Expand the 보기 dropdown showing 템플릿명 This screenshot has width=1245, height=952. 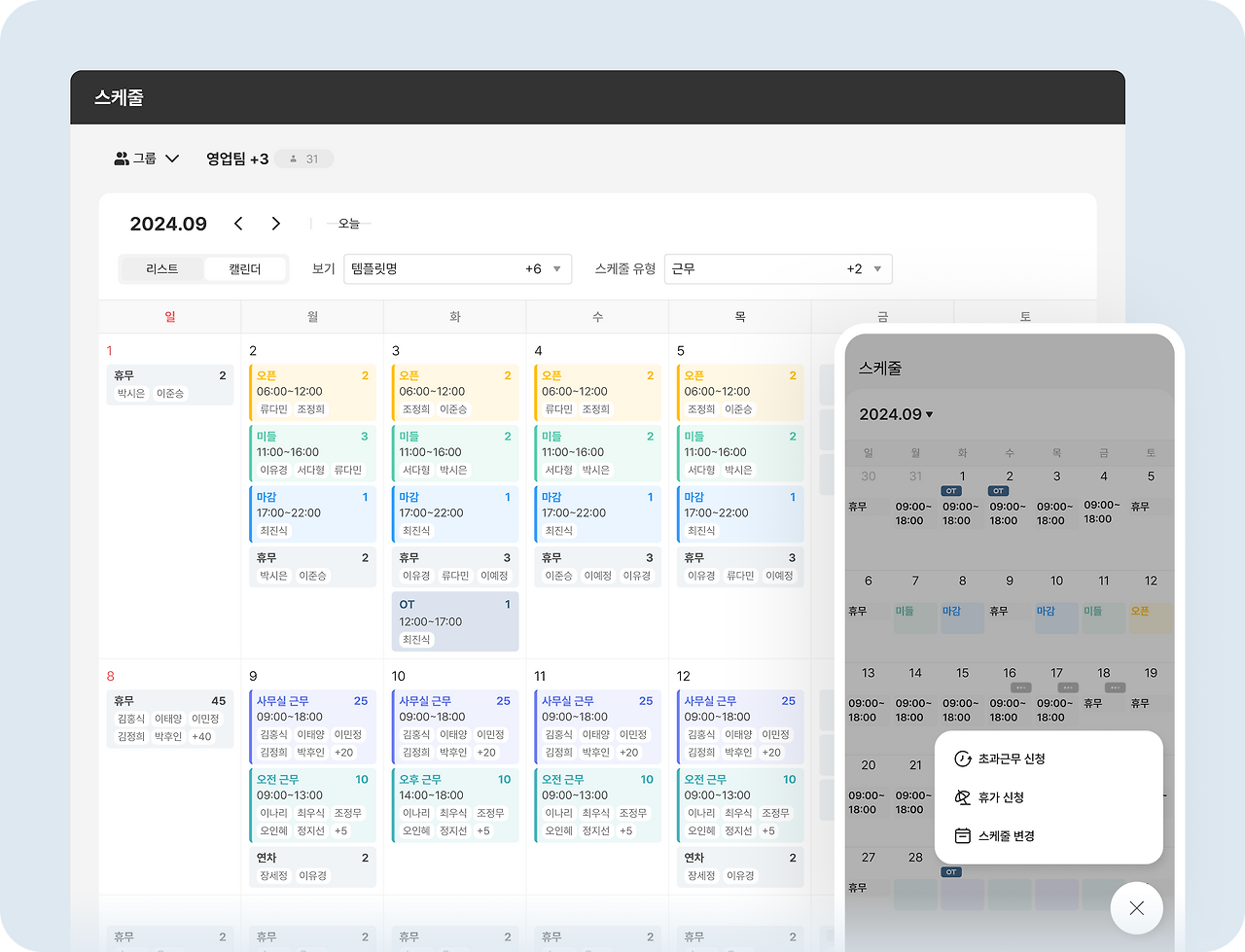[x=457, y=269]
